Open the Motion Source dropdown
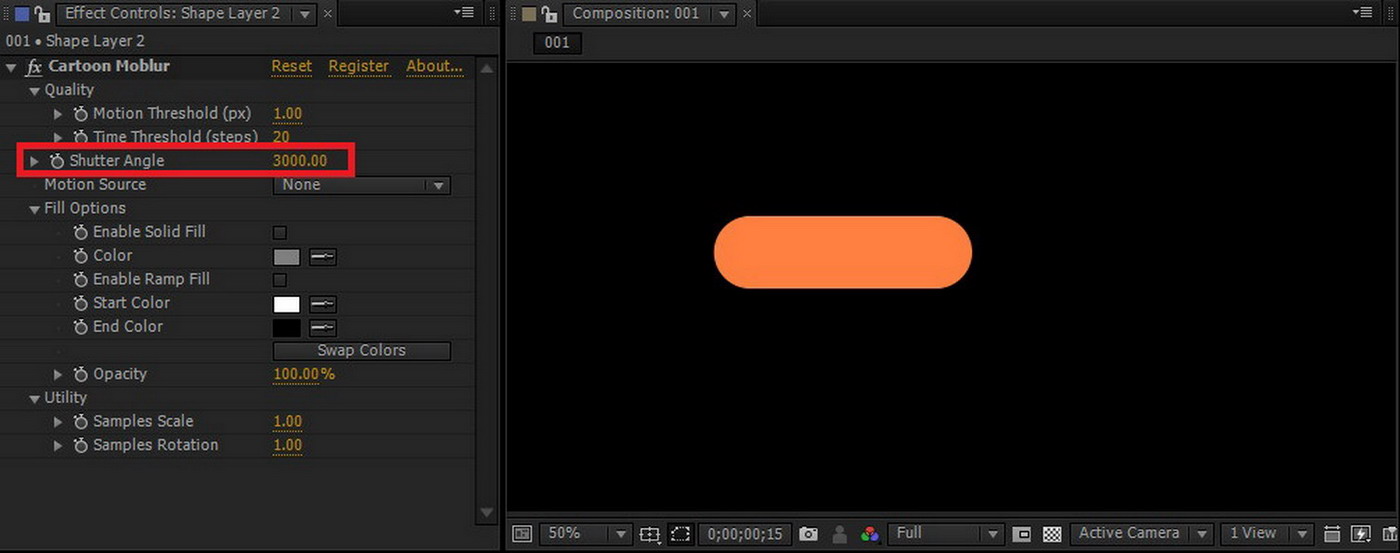This screenshot has width=1400, height=553. tap(361, 185)
